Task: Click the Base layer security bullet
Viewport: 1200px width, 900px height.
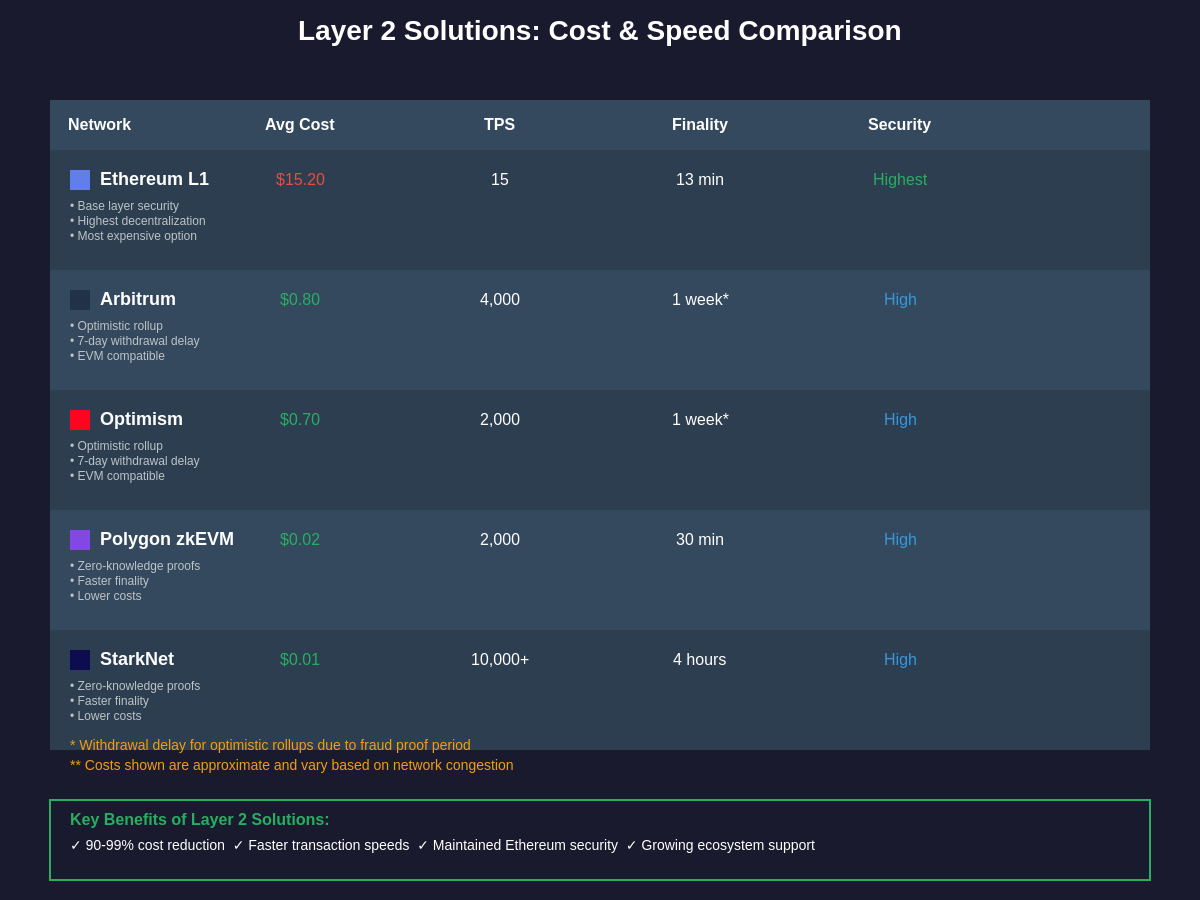Action: click(x=125, y=206)
